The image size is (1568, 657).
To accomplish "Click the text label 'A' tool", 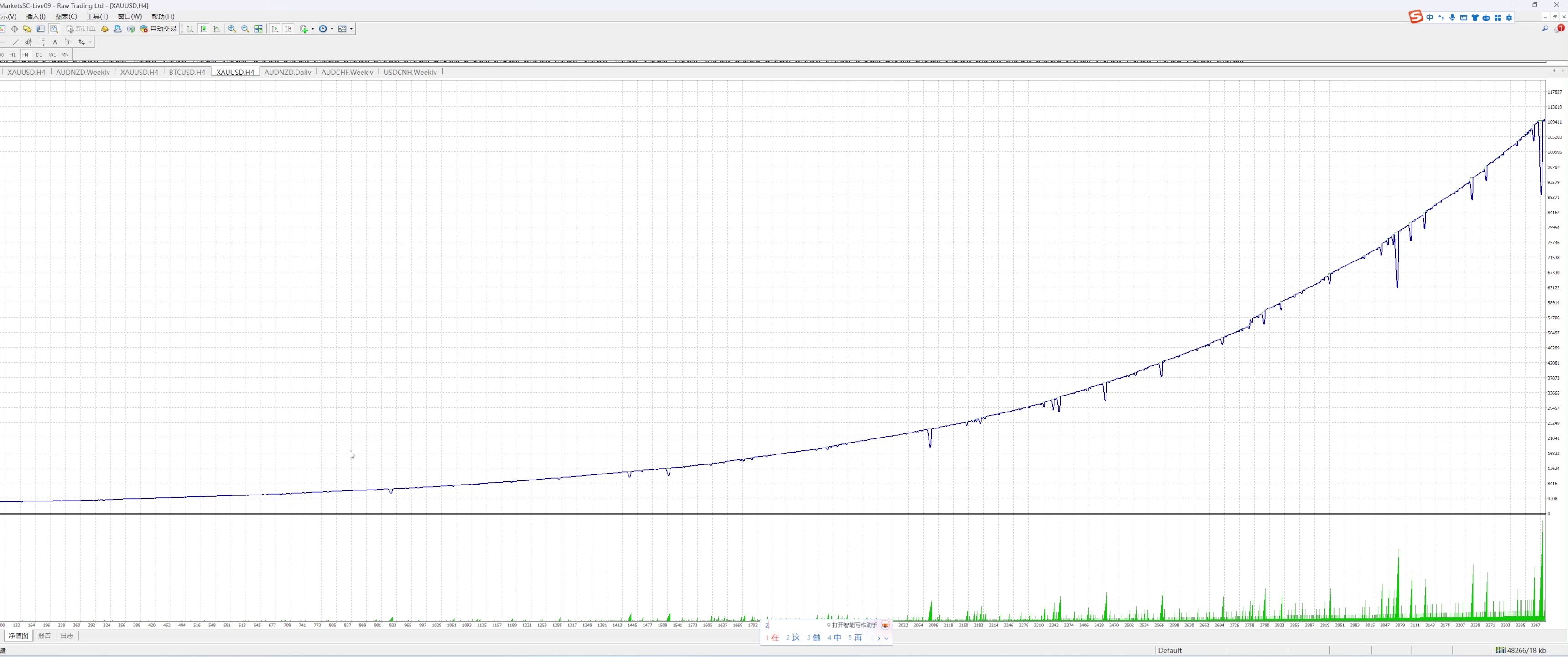I will coord(55,42).
